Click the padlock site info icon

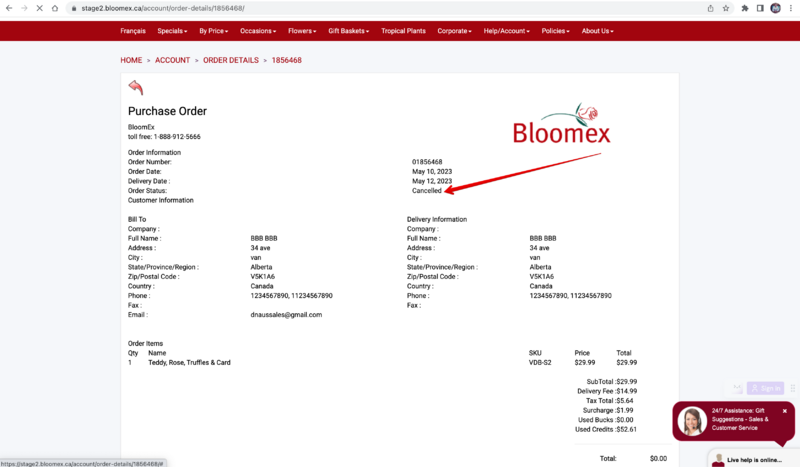pyautogui.click(x=74, y=8)
